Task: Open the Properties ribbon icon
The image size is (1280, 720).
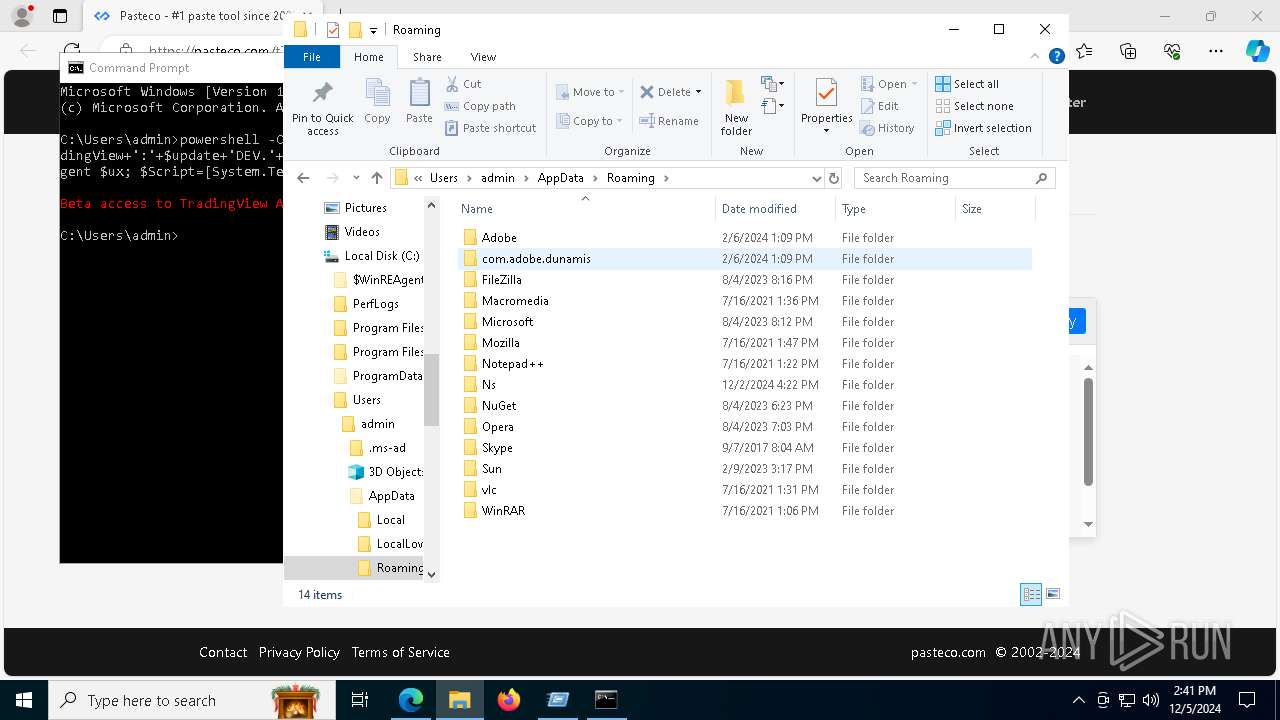Action: [x=826, y=100]
